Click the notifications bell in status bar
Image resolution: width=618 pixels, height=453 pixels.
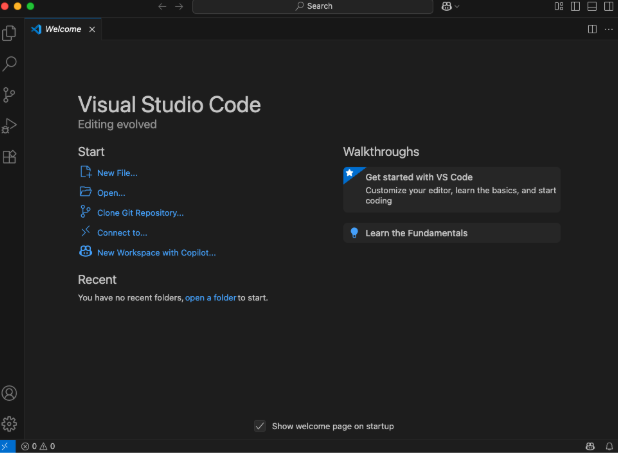[608, 446]
